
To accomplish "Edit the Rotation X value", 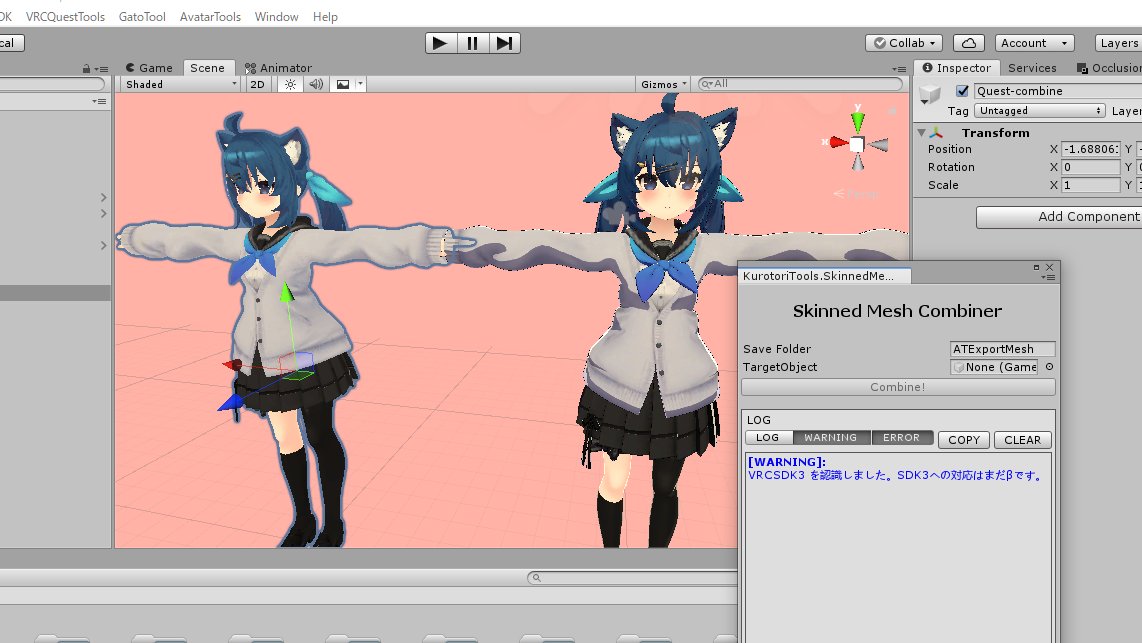I will (1090, 167).
